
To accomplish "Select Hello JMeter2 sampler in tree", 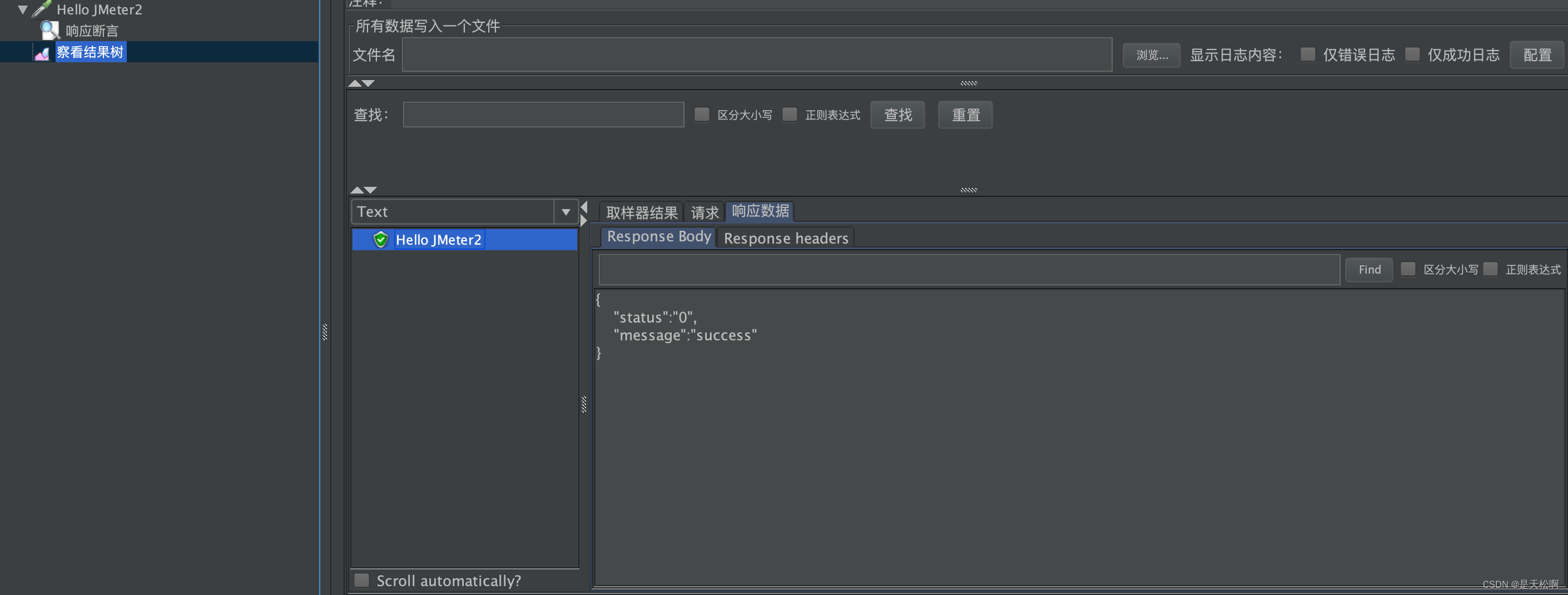I will click(99, 10).
